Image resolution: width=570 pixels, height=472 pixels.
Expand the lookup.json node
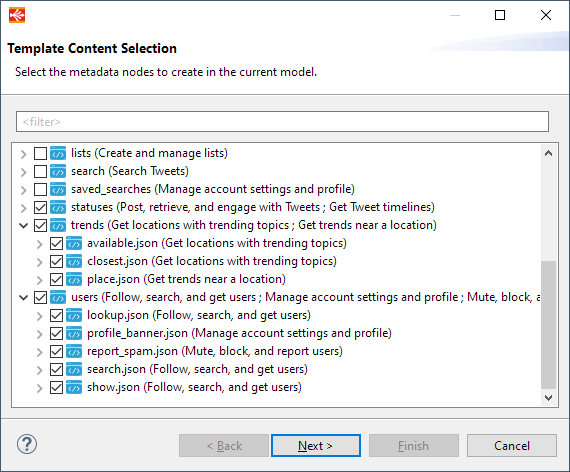pyautogui.click(x=40, y=316)
